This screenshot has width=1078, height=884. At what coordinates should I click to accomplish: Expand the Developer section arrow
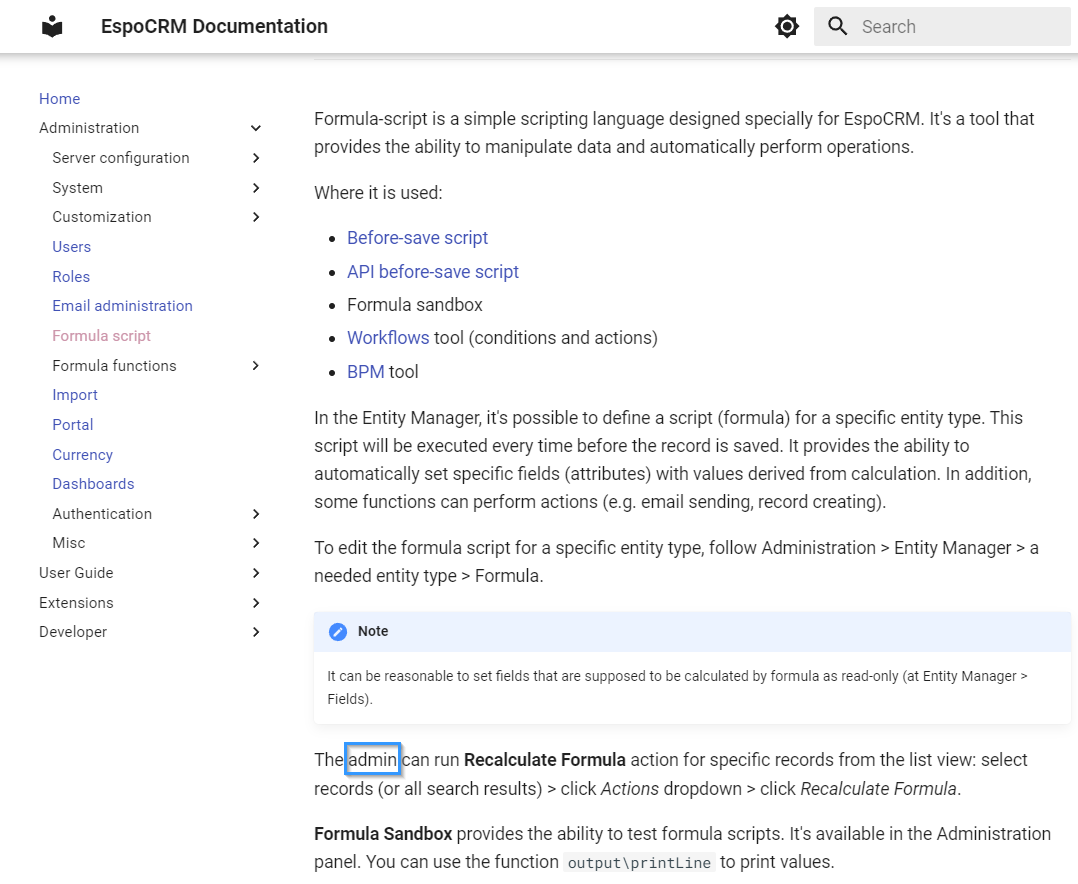(256, 632)
